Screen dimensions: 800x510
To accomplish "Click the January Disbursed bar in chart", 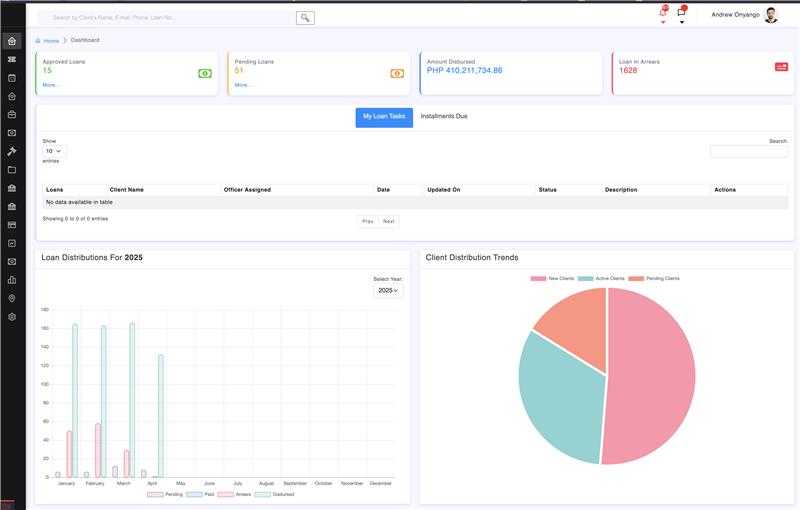I will click(75, 400).
